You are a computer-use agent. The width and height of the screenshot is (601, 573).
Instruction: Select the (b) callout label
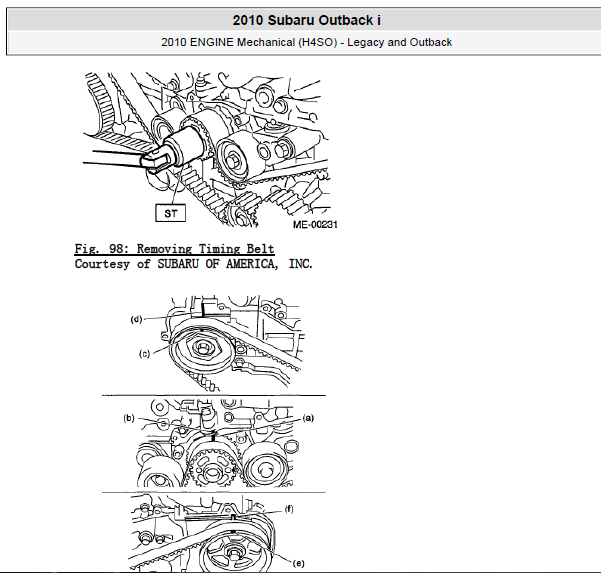click(x=129, y=418)
